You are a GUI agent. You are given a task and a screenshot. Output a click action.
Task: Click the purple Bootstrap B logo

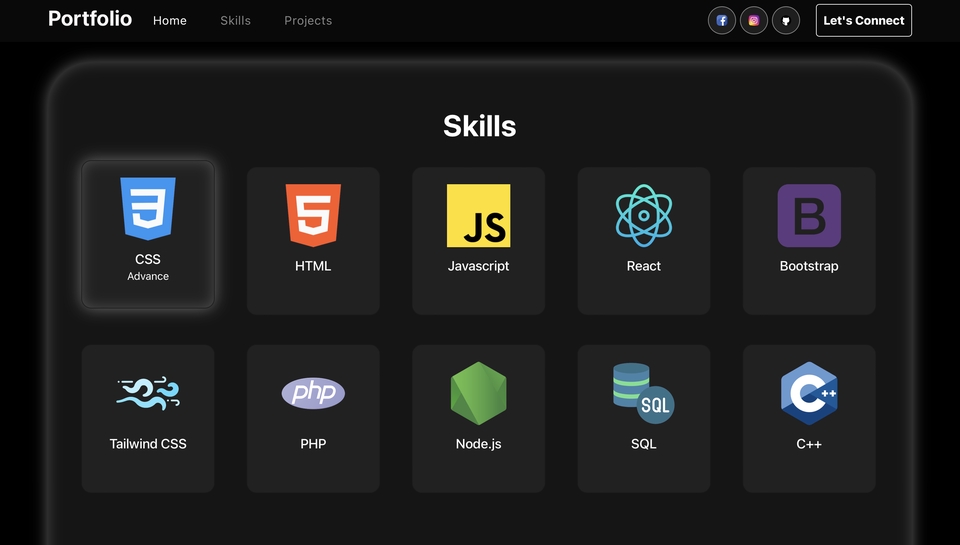pyautogui.click(x=809, y=216)
